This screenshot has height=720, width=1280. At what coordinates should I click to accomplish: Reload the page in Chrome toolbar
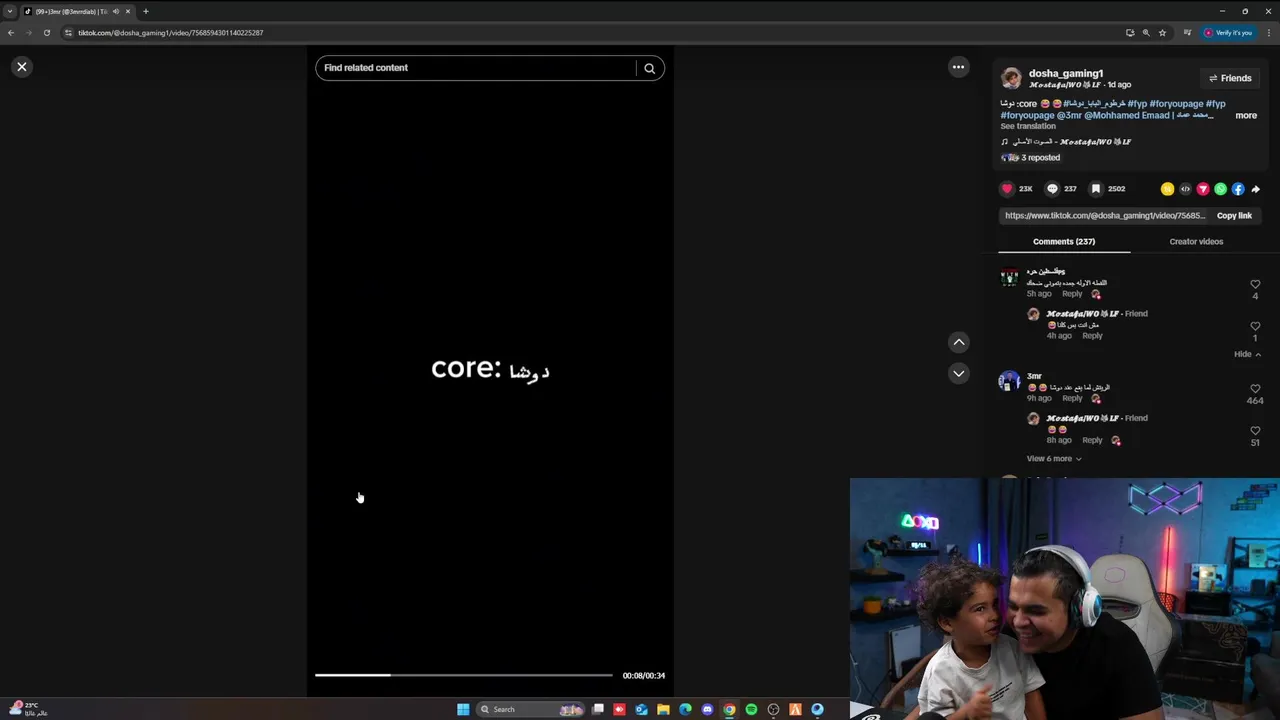pos(46,33)
